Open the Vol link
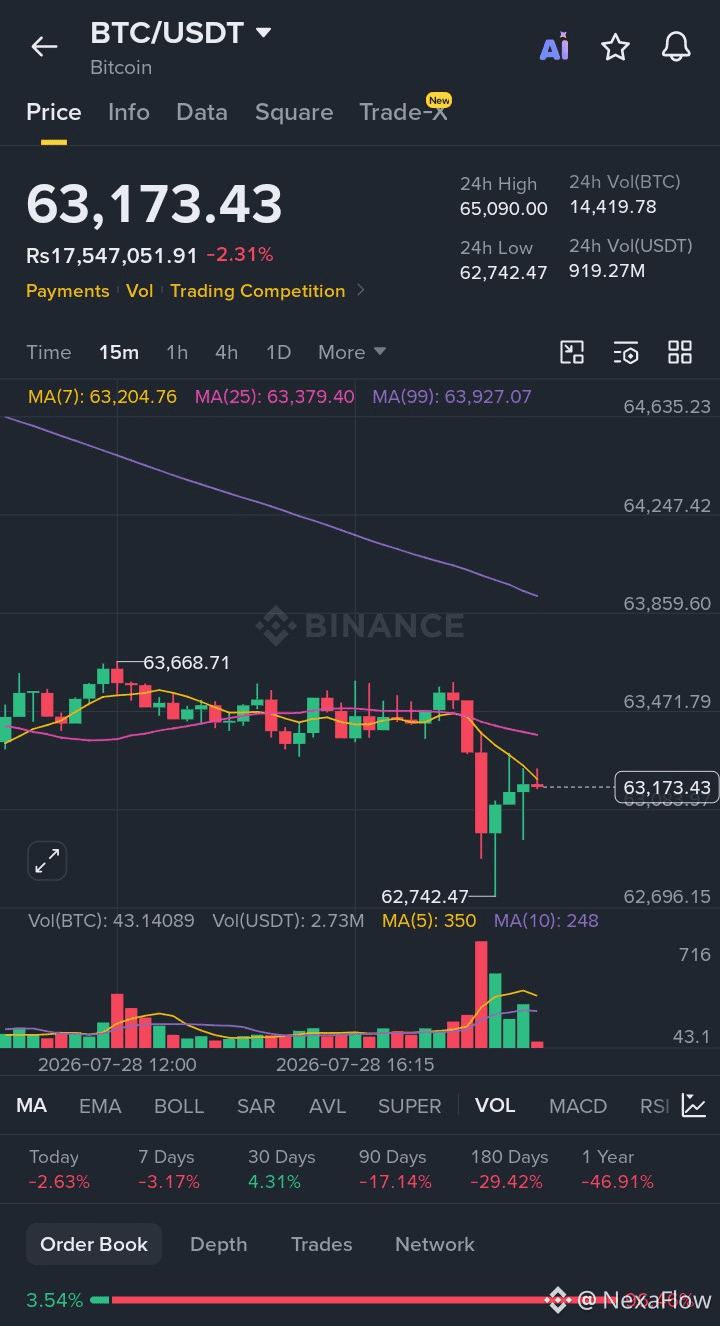This screenshot has width=720, height=1326. point(140,291)
